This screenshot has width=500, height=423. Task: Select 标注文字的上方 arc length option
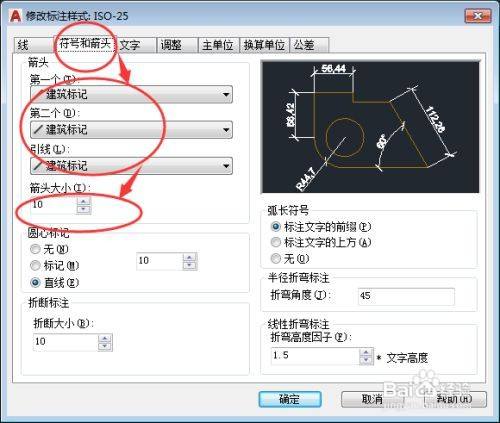[x=321, y=242]
